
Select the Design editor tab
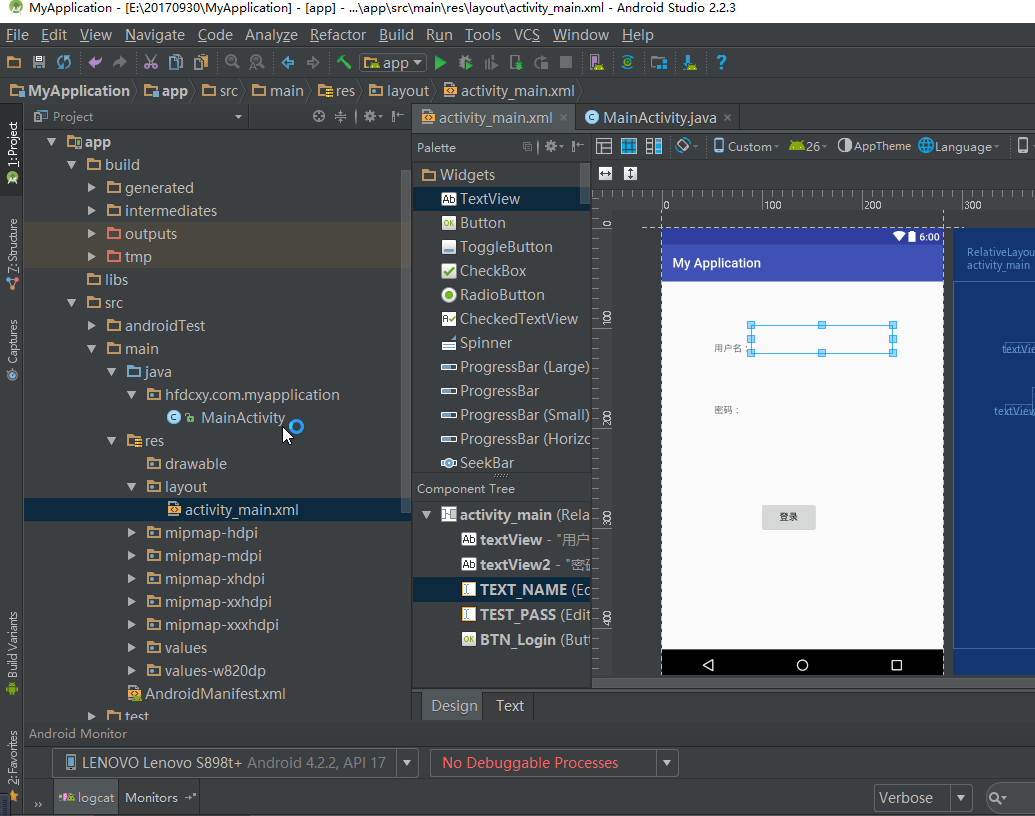pyautogui.click(x=454, y=706)
